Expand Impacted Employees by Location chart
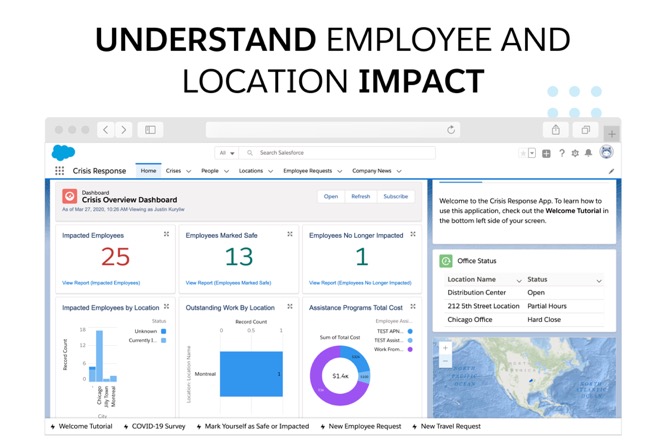 pyautogui.click(x=166, y=306)
